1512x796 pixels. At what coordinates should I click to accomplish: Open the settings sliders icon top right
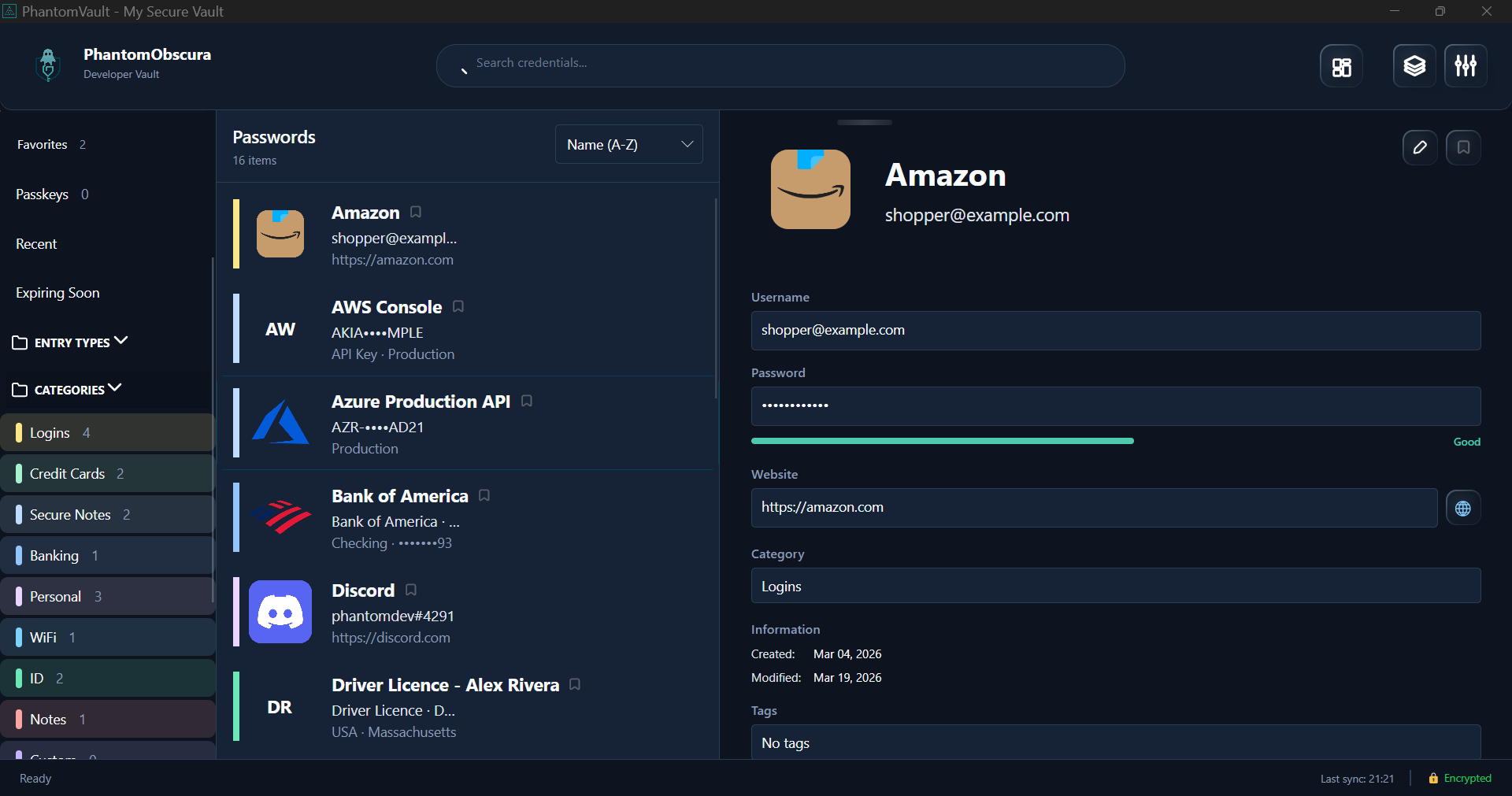(1465, 65)
